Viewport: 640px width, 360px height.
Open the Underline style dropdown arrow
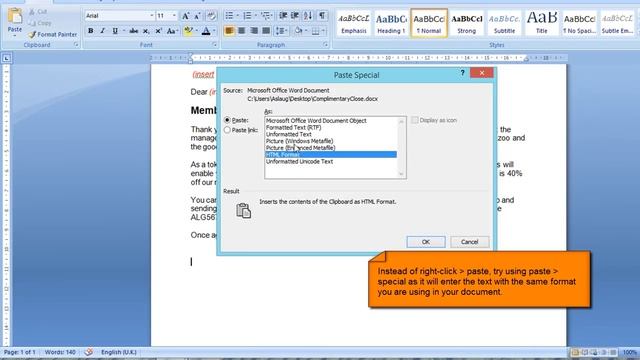123,31
